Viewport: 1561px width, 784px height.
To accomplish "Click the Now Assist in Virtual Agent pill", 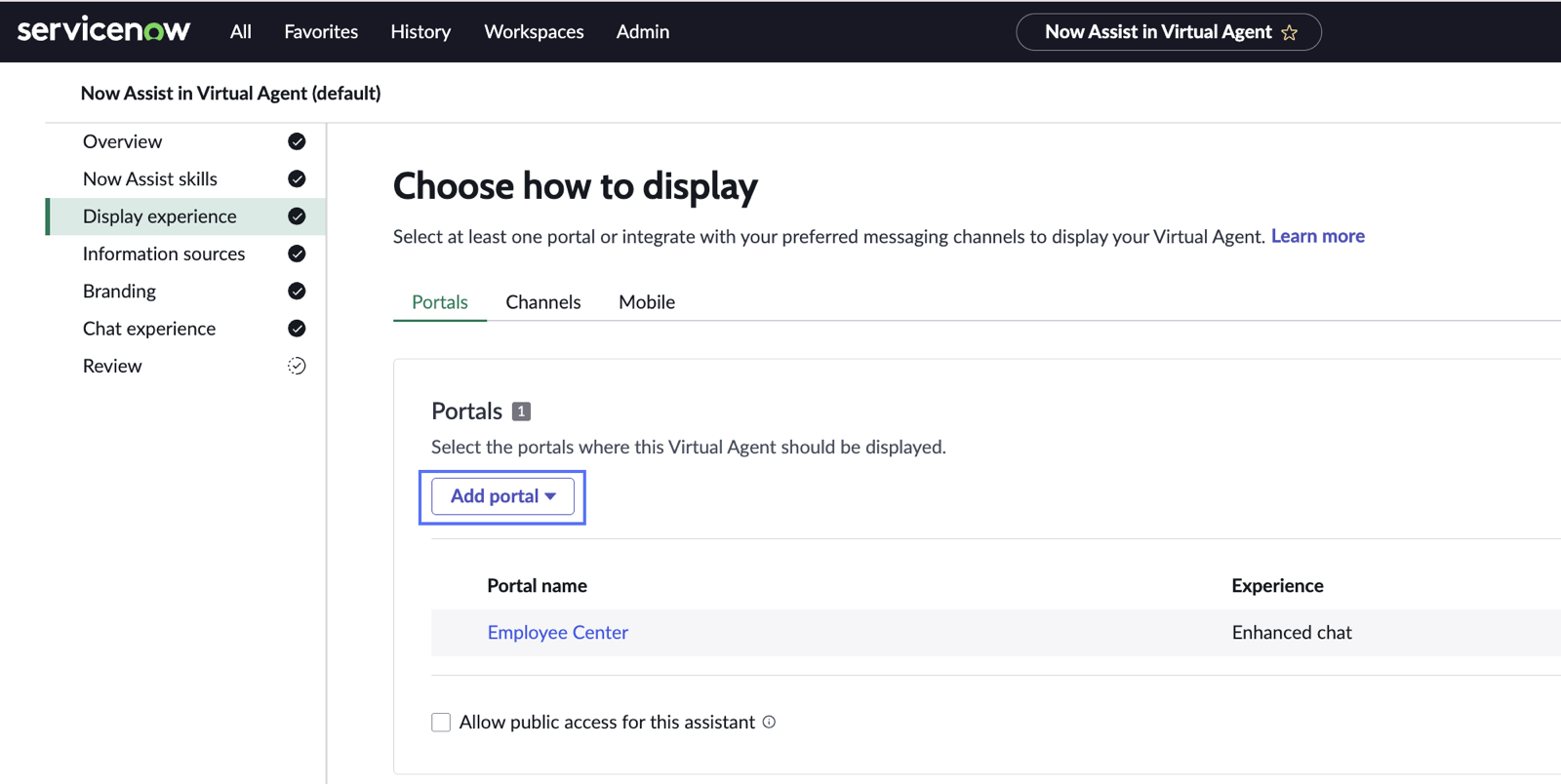I will point(1169,32).
